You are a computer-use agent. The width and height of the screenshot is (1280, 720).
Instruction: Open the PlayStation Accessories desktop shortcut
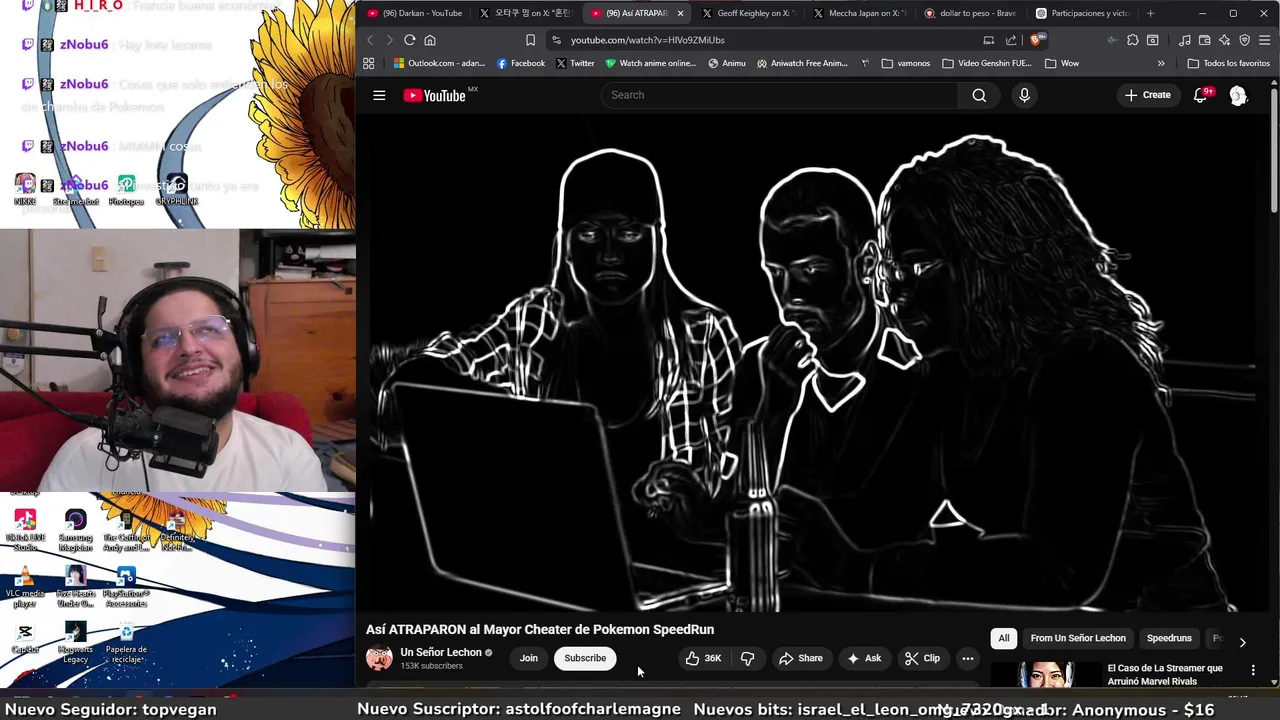point(126,587)
